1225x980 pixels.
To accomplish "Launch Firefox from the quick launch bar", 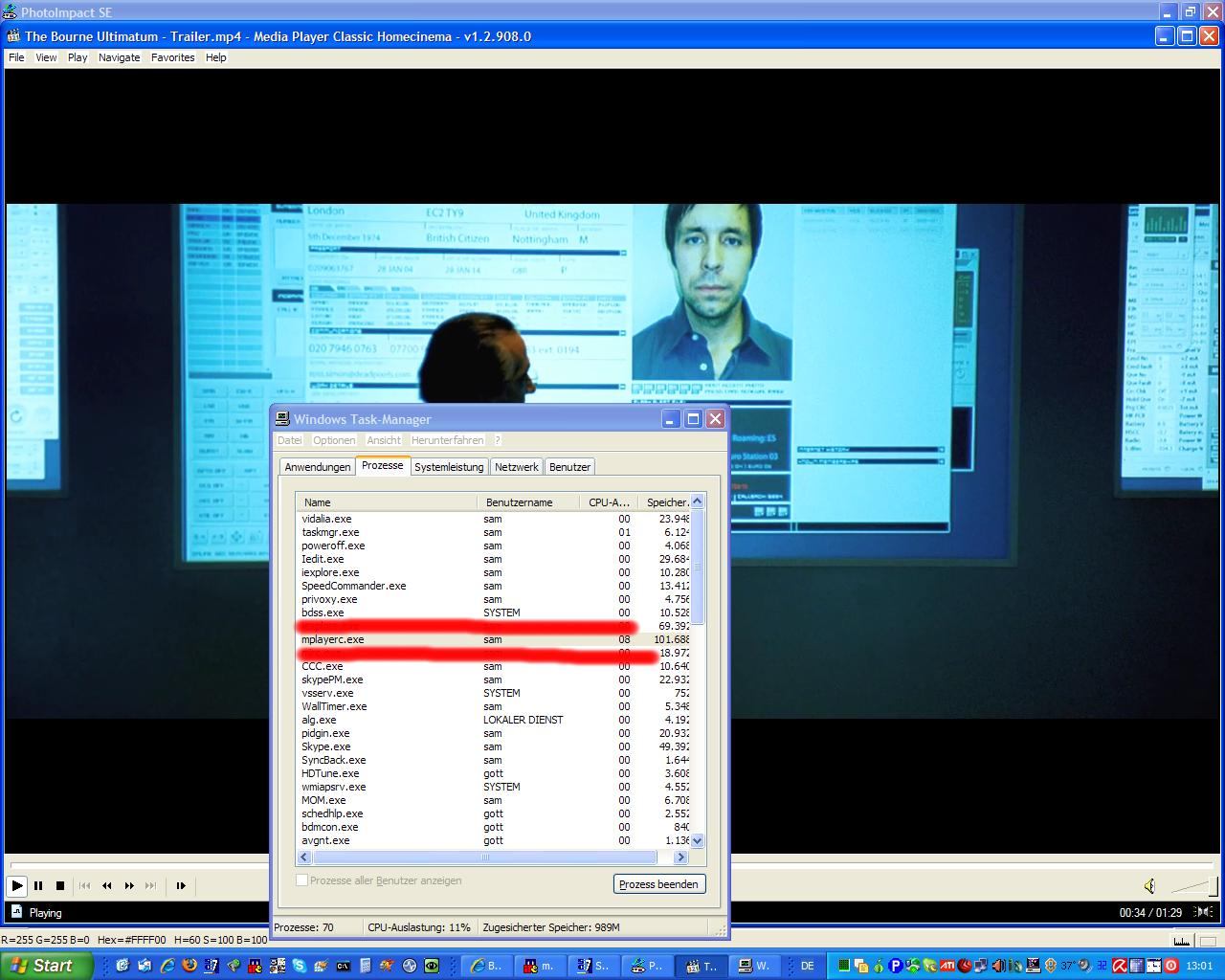I will point(189,966).
